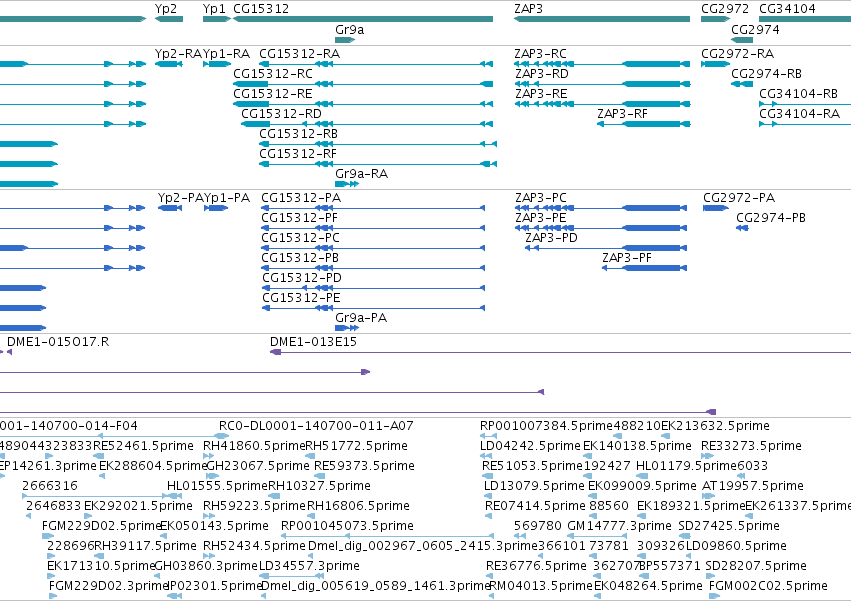Click the CG34104 gene label
Viewport: 851px width, 601px height.
click(x=787, y=9)
